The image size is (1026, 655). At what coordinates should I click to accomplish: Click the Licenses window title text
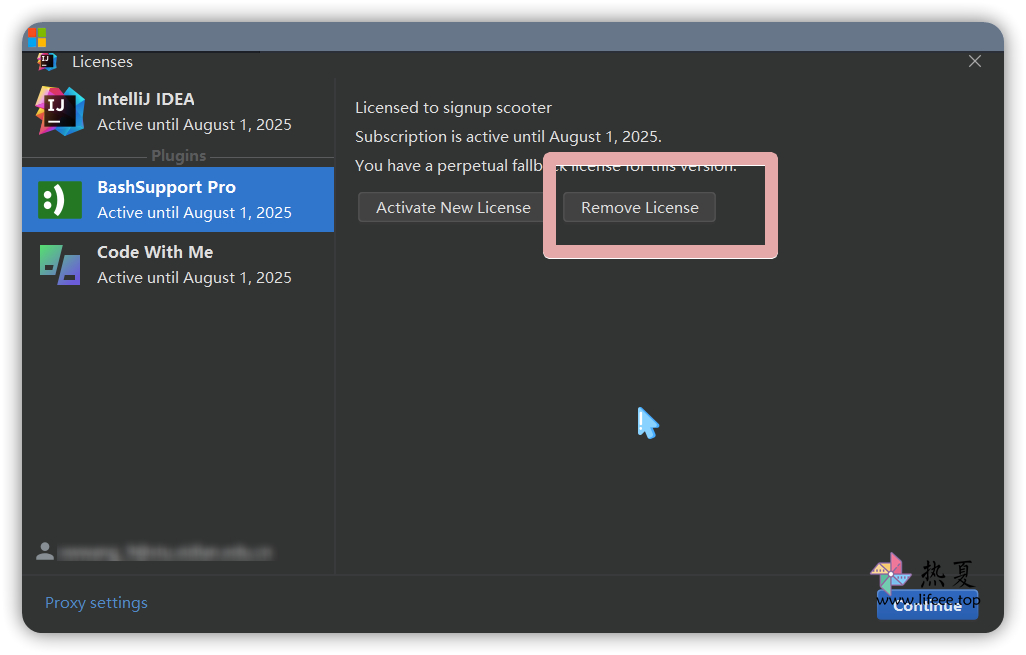(x=102, y=62)
